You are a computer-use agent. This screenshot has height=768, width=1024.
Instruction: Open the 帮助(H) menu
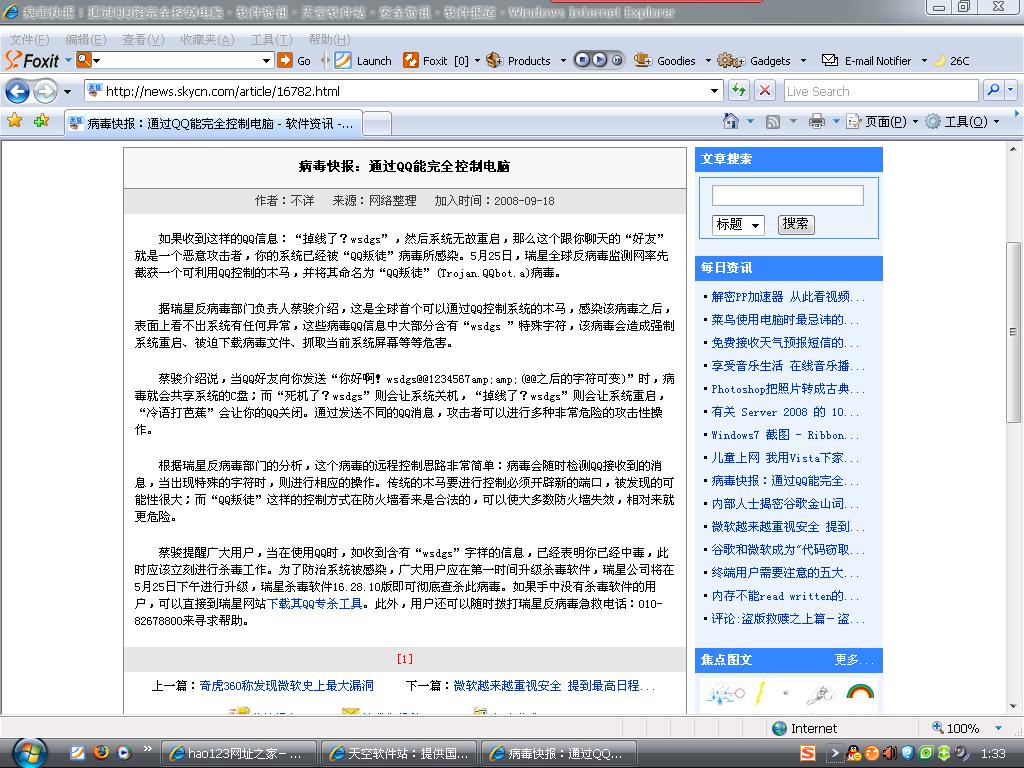[x=329, y=40]
